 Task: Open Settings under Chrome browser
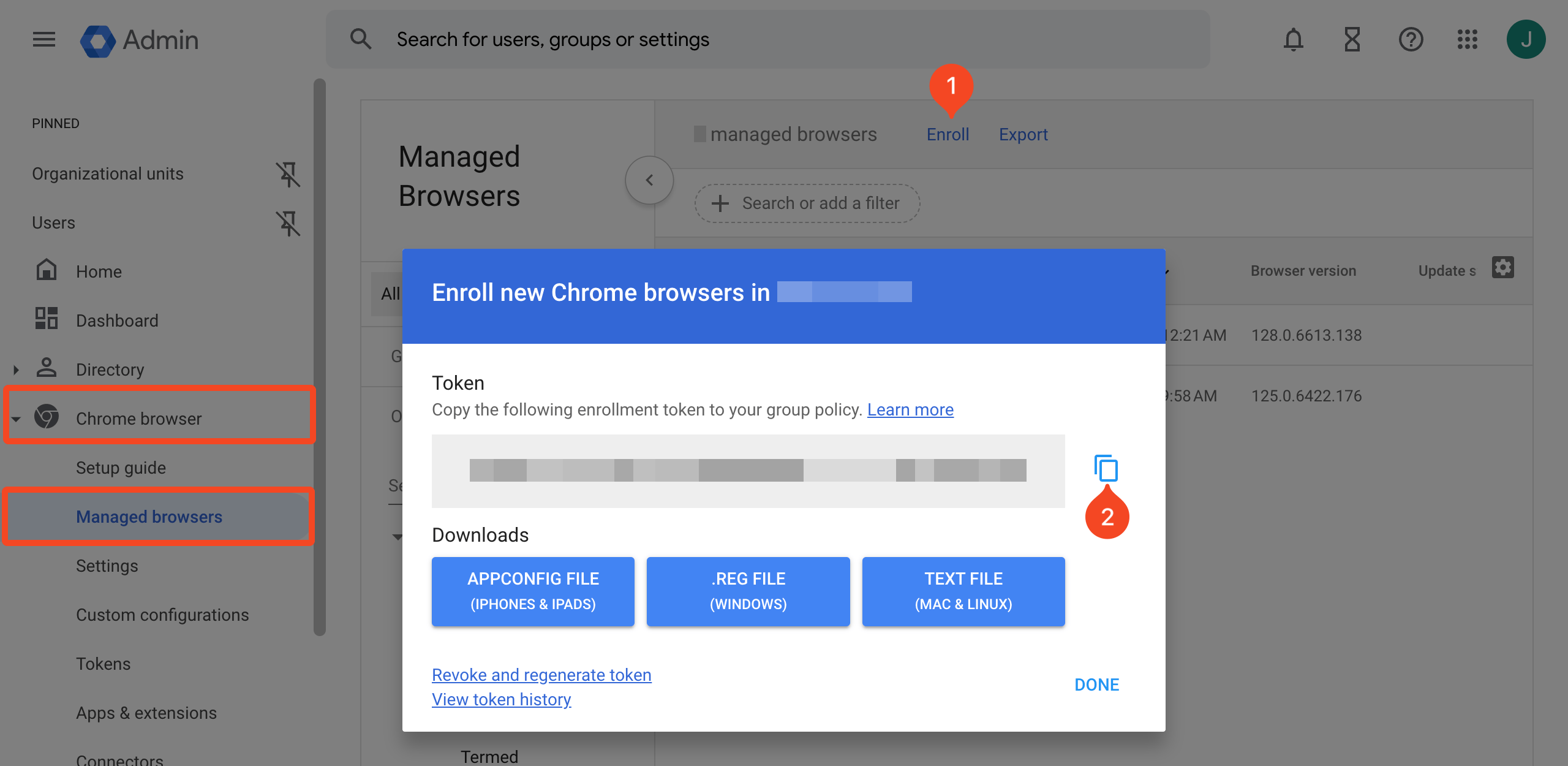coord(107,566)
